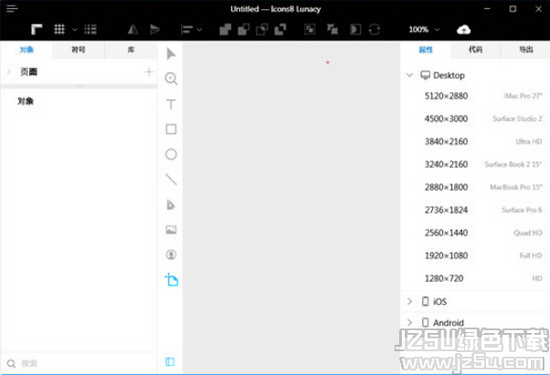550x375 pixels.
Task: Choose 2736×1824 Surface Pro 6 preset
Action: [475, 210]
